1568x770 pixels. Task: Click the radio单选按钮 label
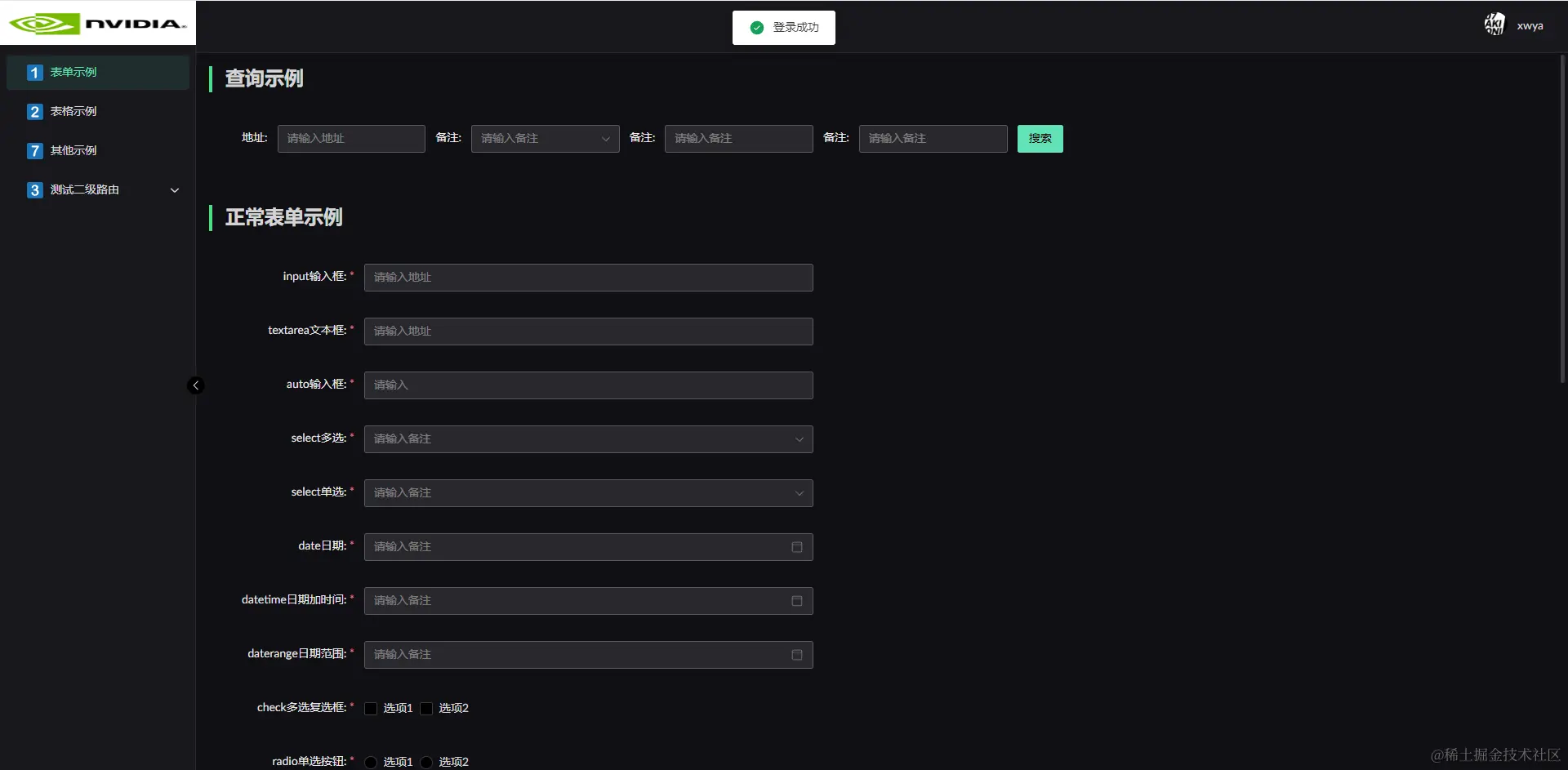(310, 762)
